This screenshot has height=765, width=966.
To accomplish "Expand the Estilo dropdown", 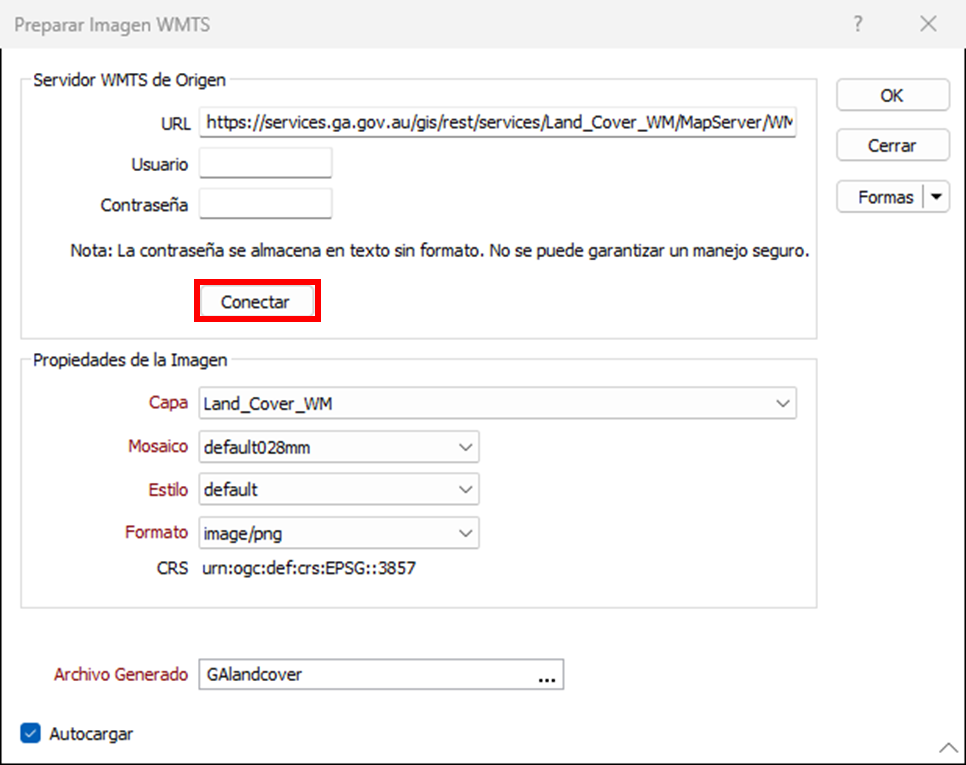I will click(464, 490).
